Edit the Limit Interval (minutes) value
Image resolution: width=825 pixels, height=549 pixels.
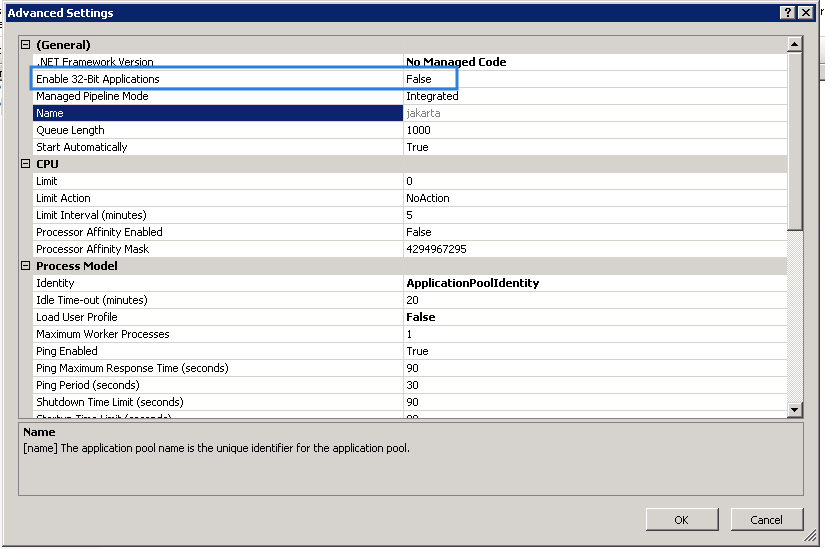click(410, 215)
